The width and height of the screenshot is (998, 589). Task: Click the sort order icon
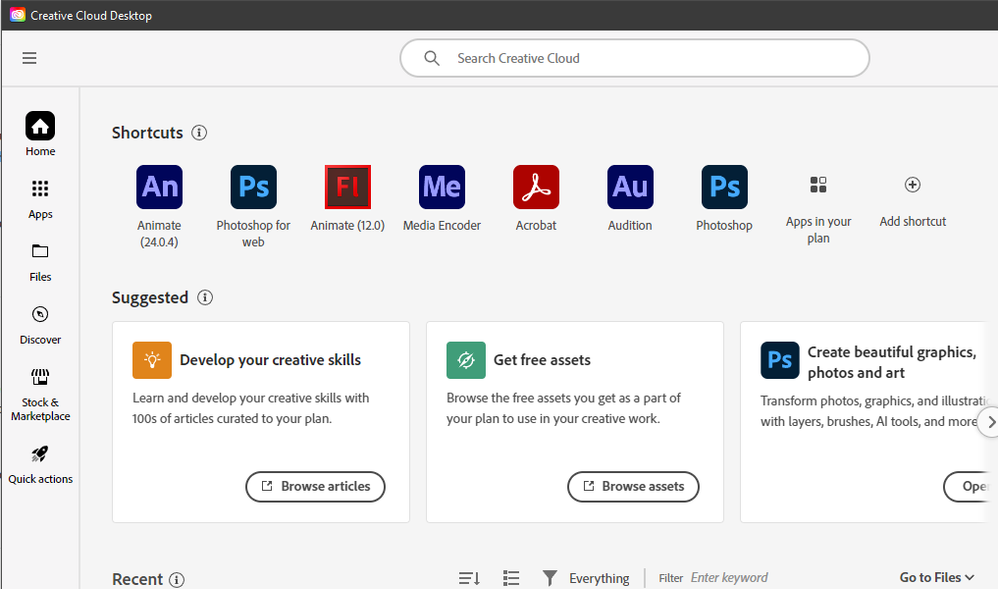(470, 578)
